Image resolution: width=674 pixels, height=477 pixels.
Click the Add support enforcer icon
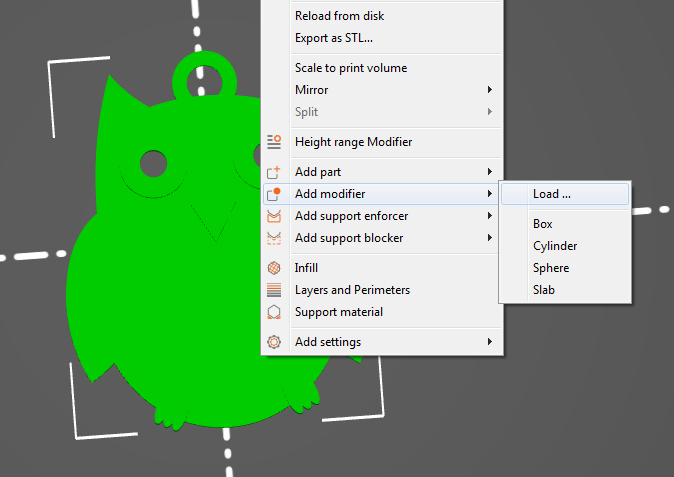274,216
